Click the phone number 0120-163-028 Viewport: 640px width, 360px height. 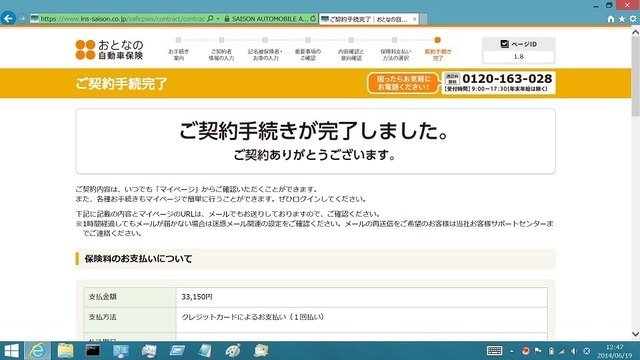click(x=507, y=78)
